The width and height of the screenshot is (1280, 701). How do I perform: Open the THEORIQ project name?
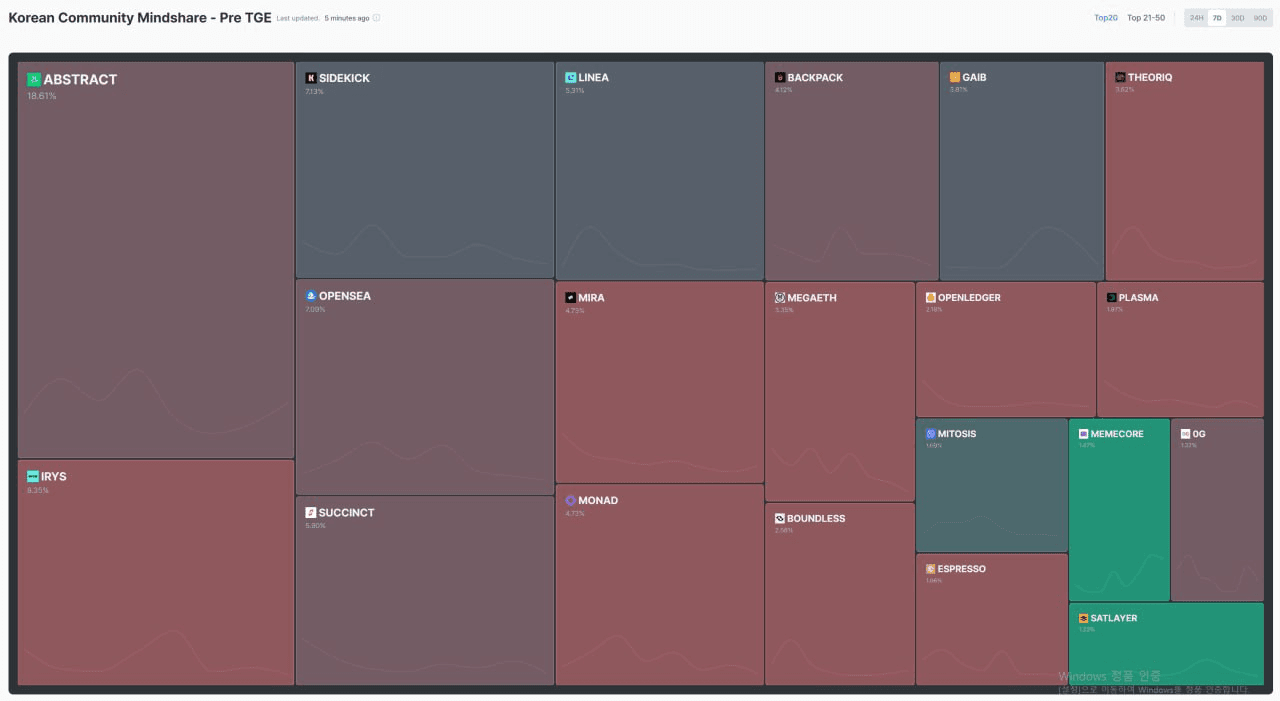[x=1150, y=77]
